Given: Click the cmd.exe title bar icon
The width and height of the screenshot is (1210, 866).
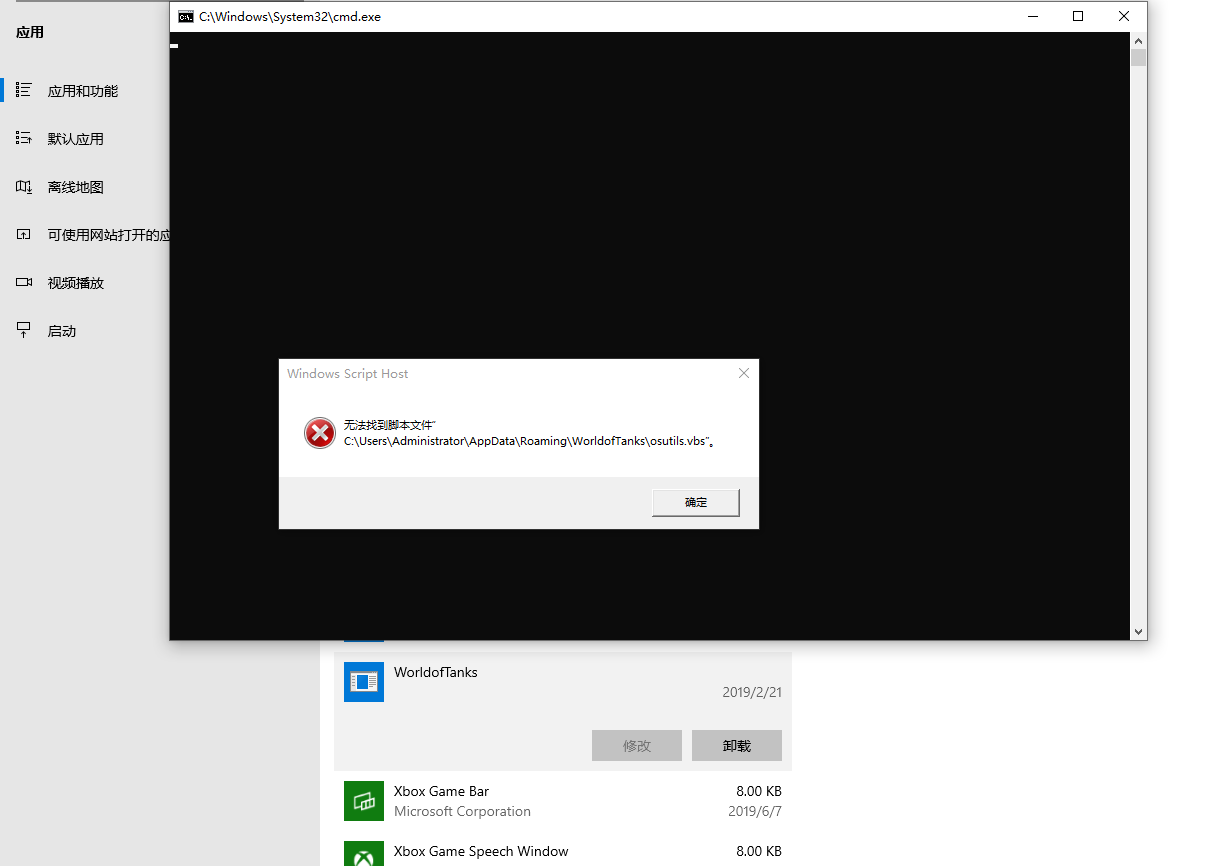Looking at the screenshot, I should pos(186,16).
